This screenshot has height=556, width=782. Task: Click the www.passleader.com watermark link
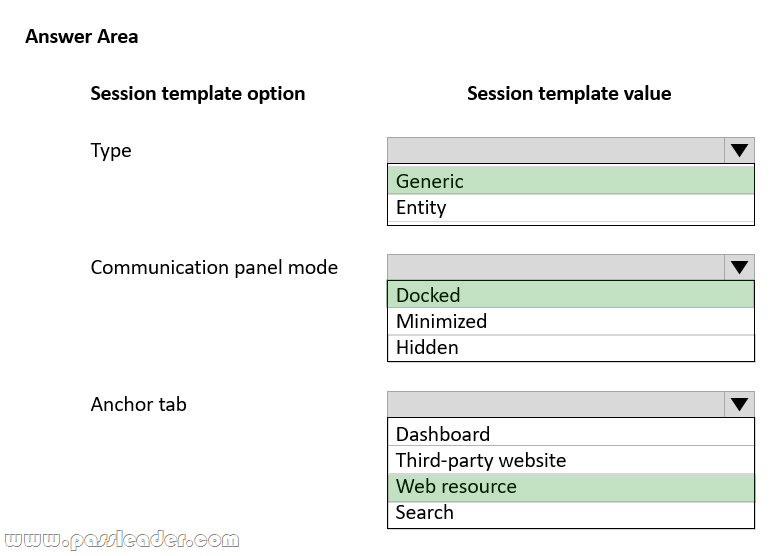[120, 541]
